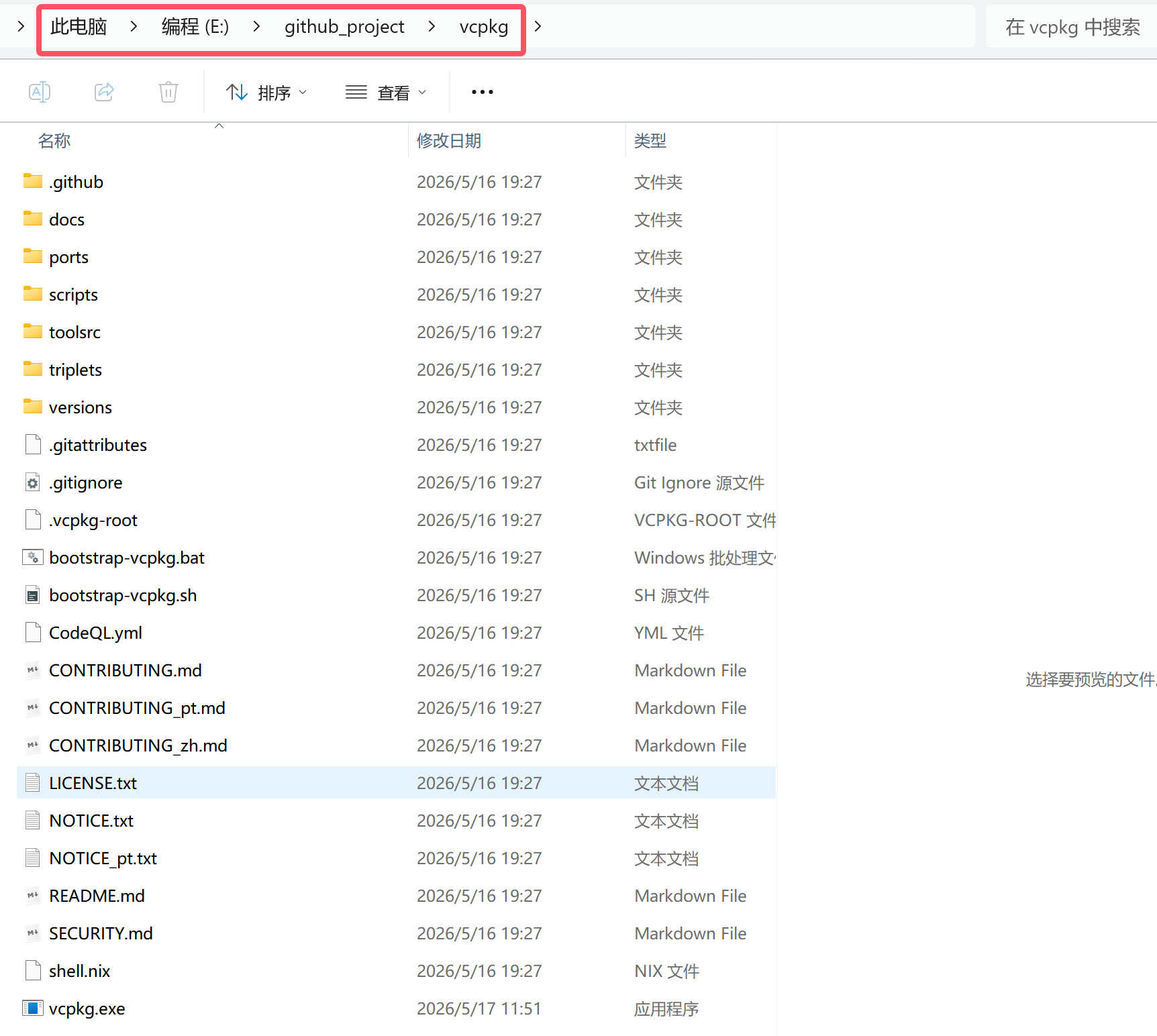This screenshot has height=1036, width=1157.
Task: Select the LICENSE.txt file name
Action: coord(93,783)
